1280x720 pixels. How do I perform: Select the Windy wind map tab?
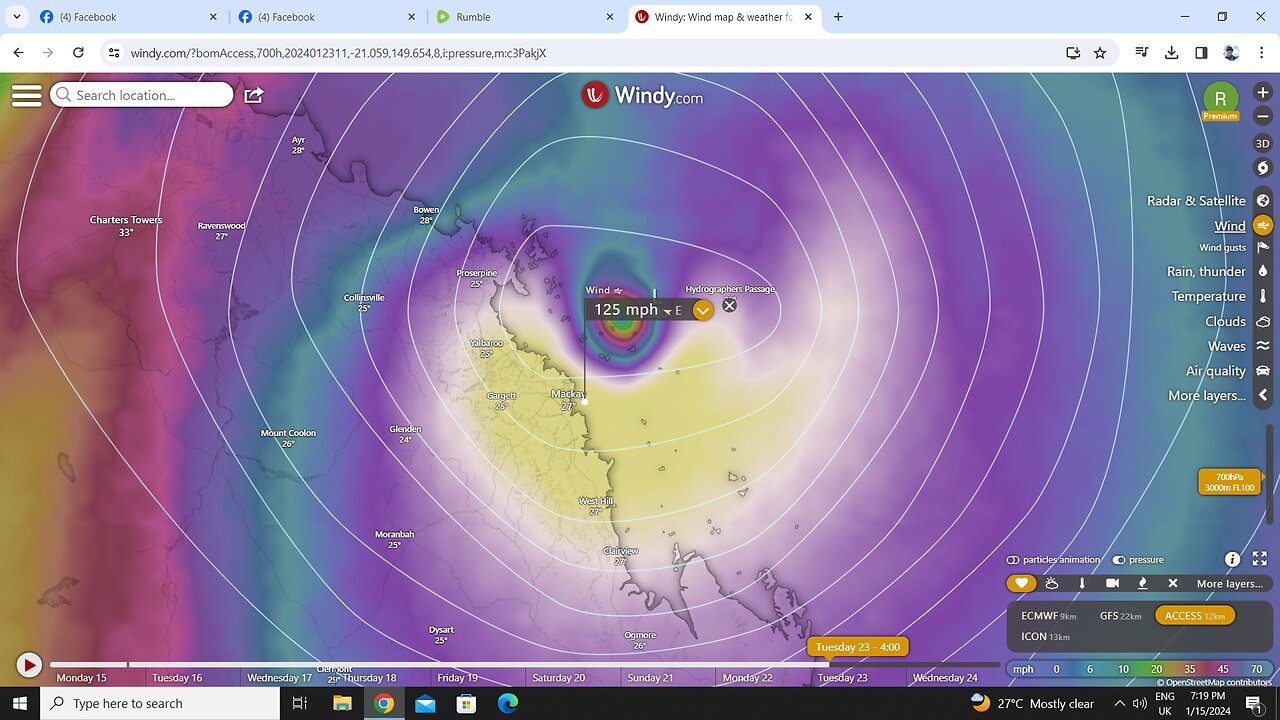click(x=725, y=17)
